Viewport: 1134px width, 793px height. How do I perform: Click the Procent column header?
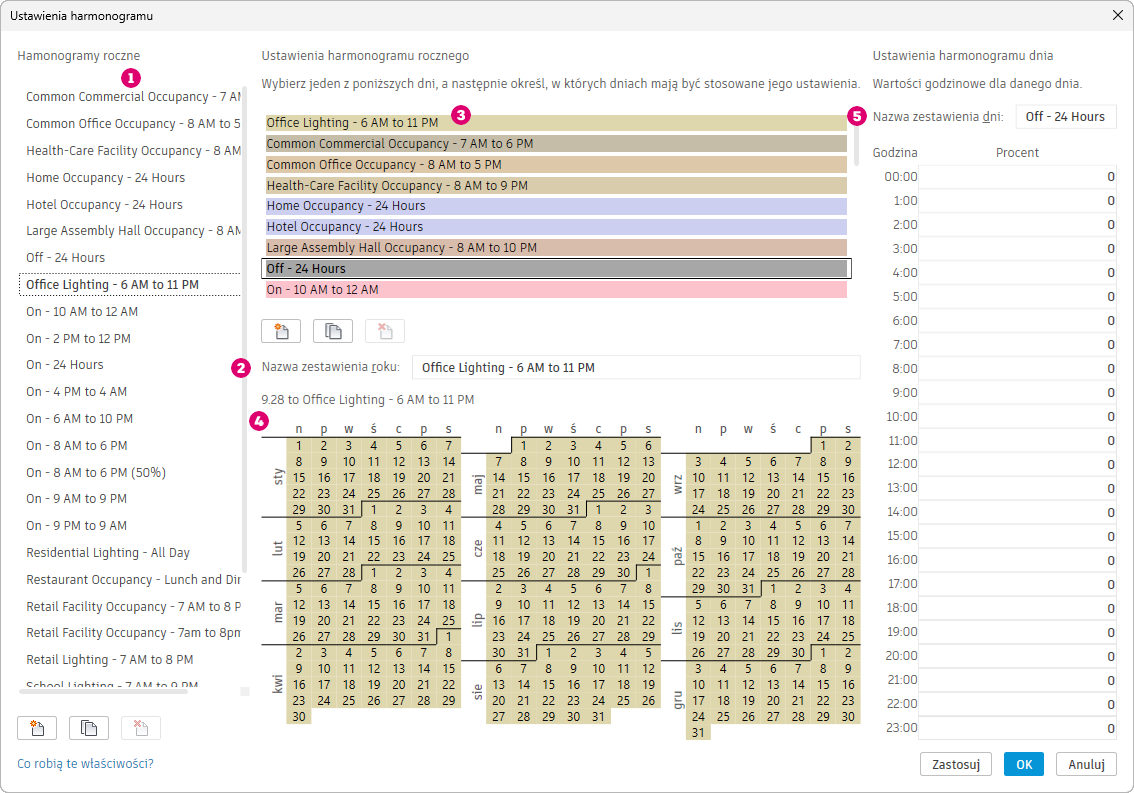(1017, 153)
